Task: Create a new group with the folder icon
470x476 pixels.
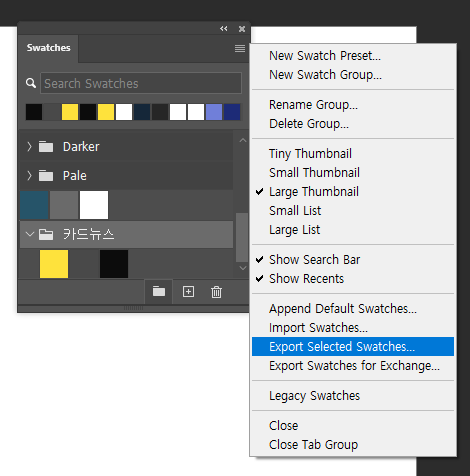Action: [159, 292]
